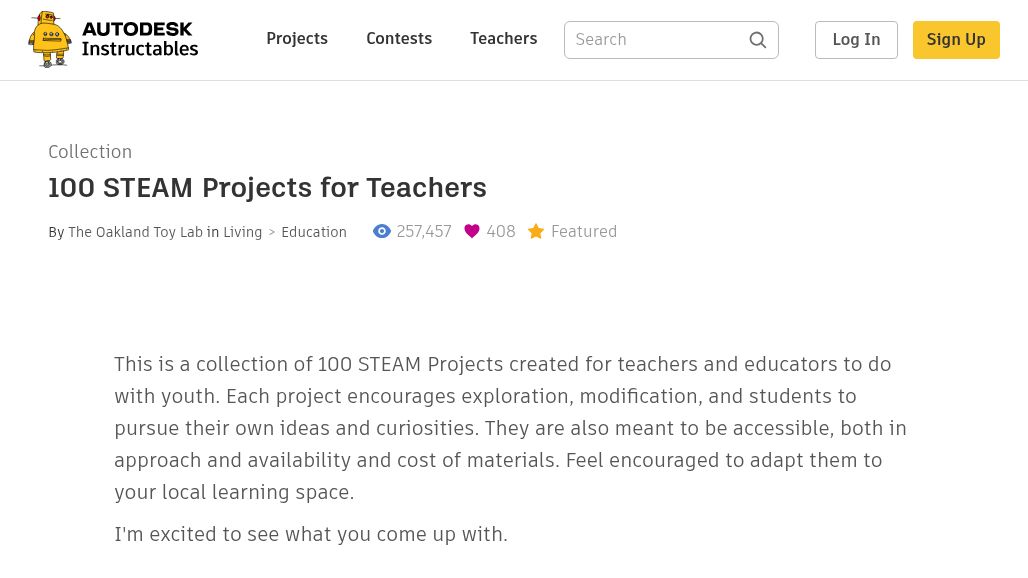
Task: Open The Oakland Toy Lab author profile
Action: (x=135, y=232)
